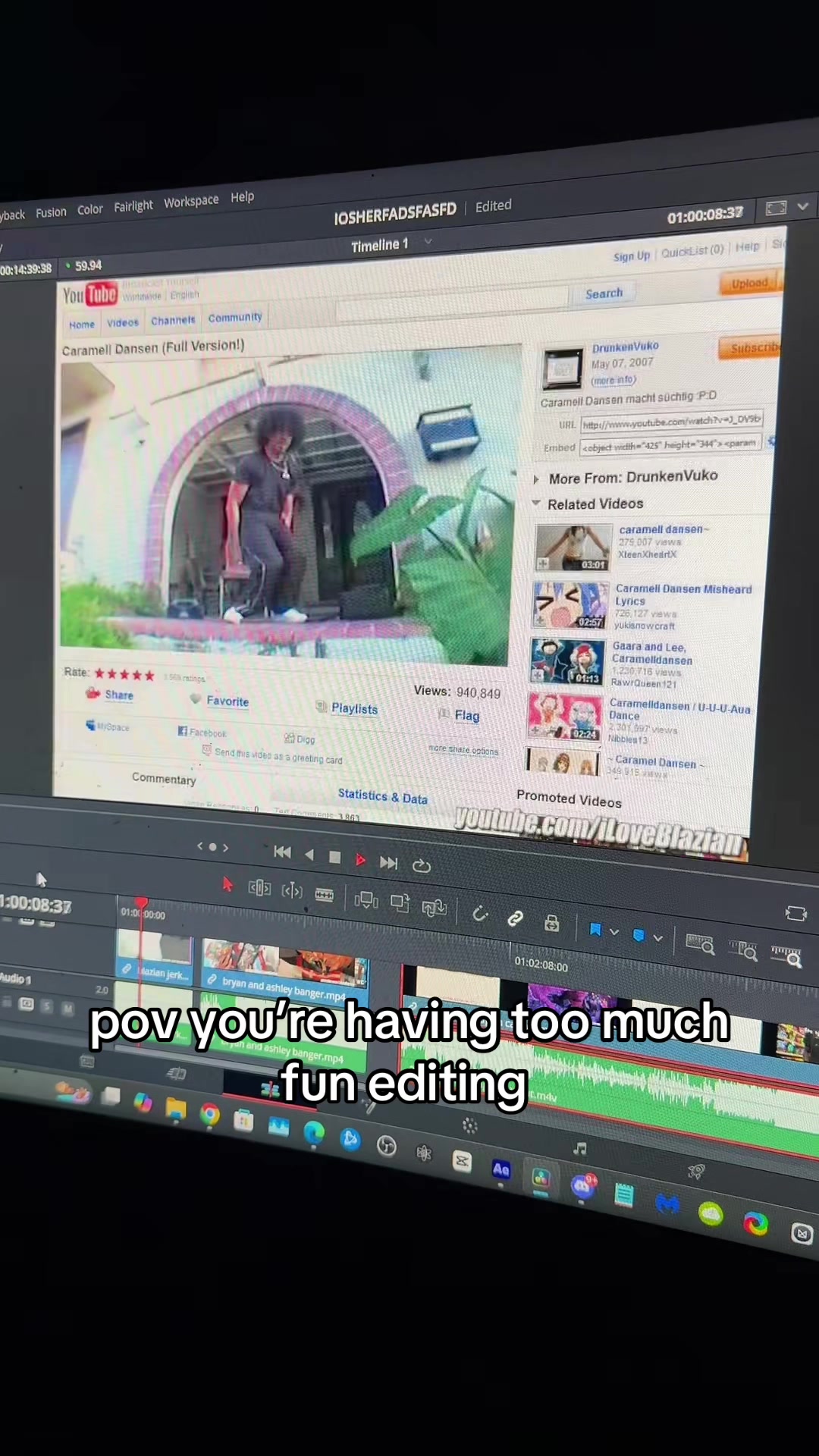Open the Deliver page (rocket icon)
The image size is (819, 1456).
tap(696, 1172)
